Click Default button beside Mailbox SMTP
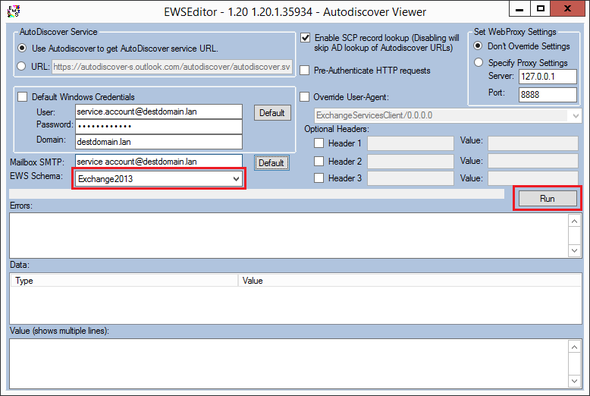The height and width of the screenshot is (396, 590). pos(272,163)
